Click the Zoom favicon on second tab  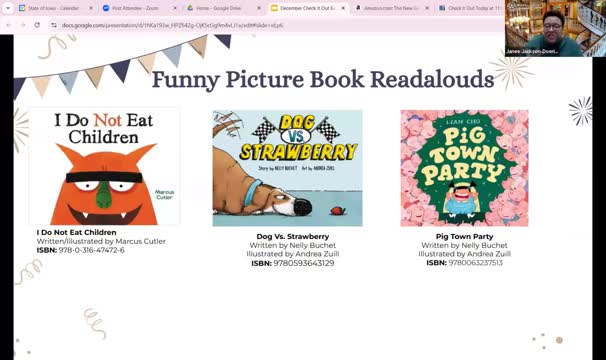(106, 8)
